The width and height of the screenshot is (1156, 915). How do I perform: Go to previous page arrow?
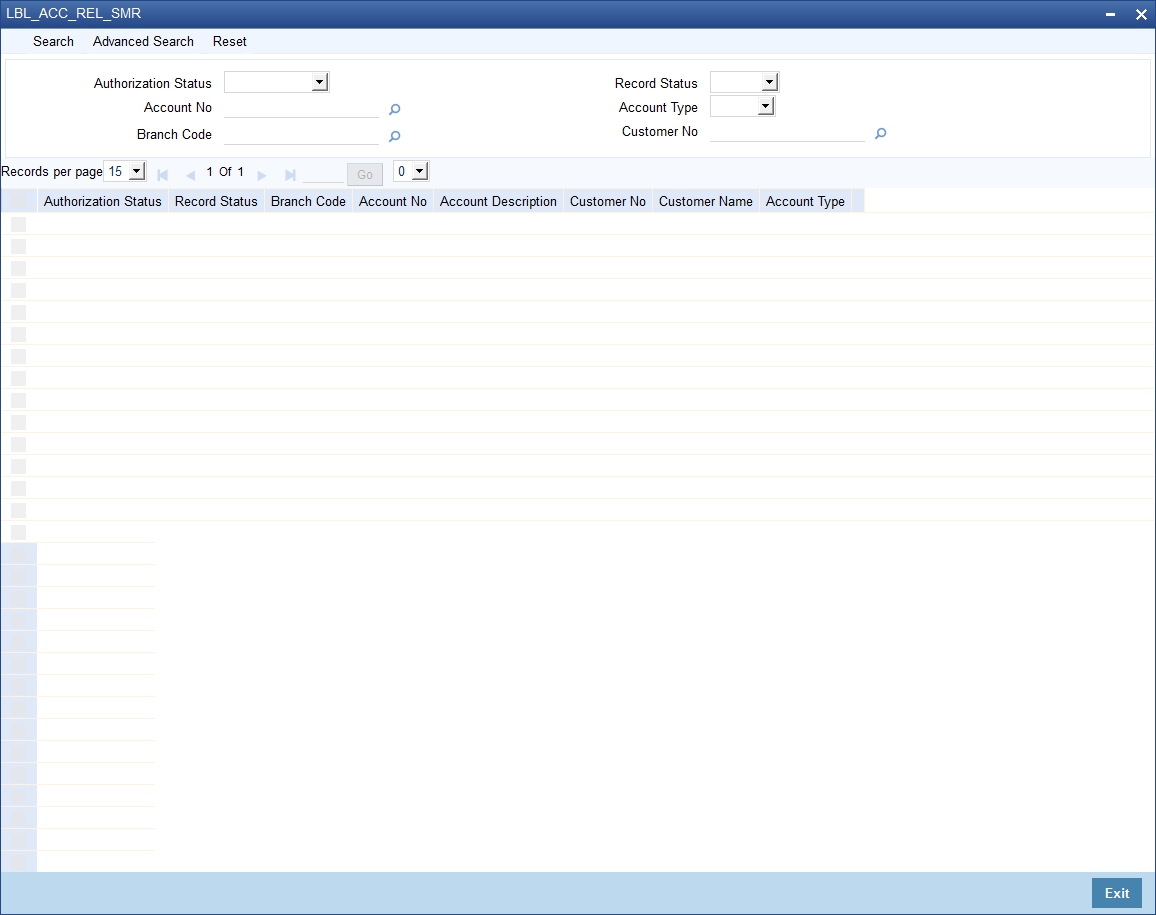point(190,175)
